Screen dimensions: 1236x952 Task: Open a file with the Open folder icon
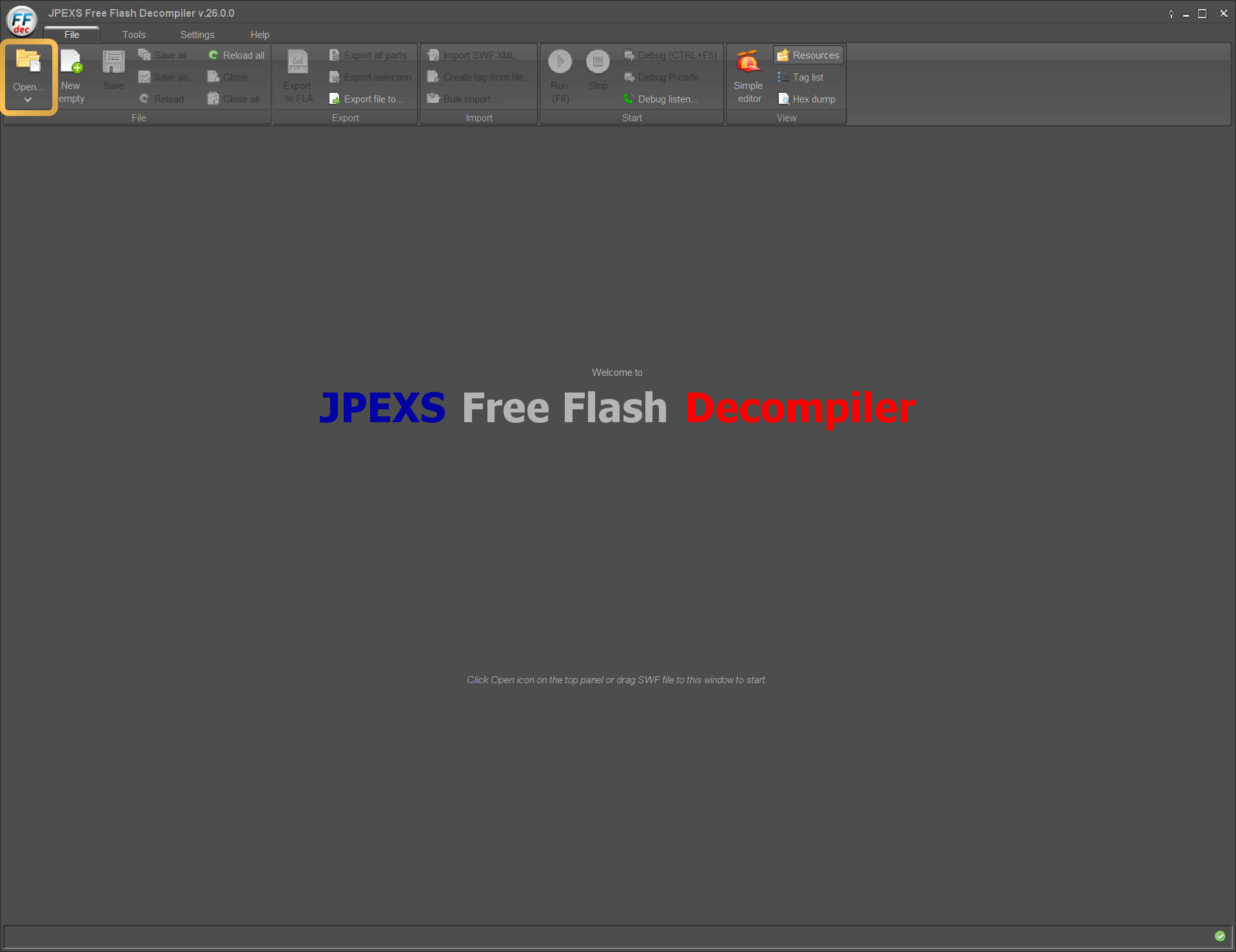(x=28, y=61)
